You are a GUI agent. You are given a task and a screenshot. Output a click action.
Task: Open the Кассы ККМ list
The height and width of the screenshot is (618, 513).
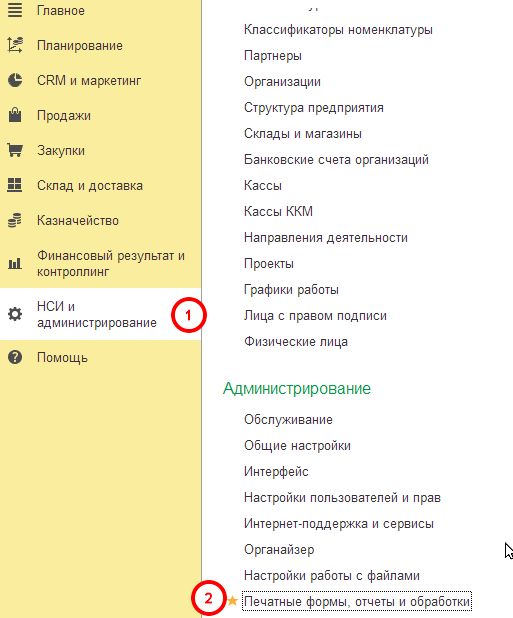click(x=278, y=211)
